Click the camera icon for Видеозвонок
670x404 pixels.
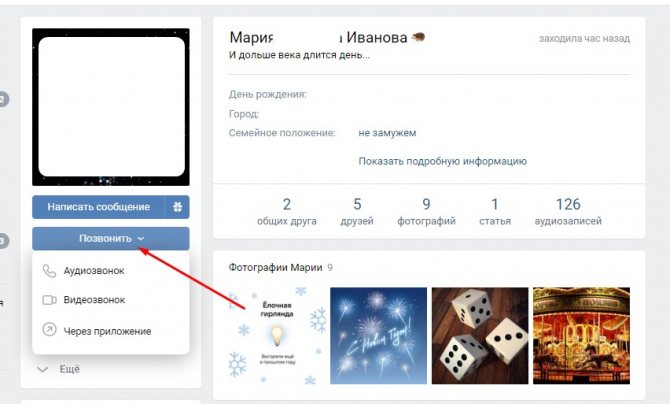[x=49, y=300]
